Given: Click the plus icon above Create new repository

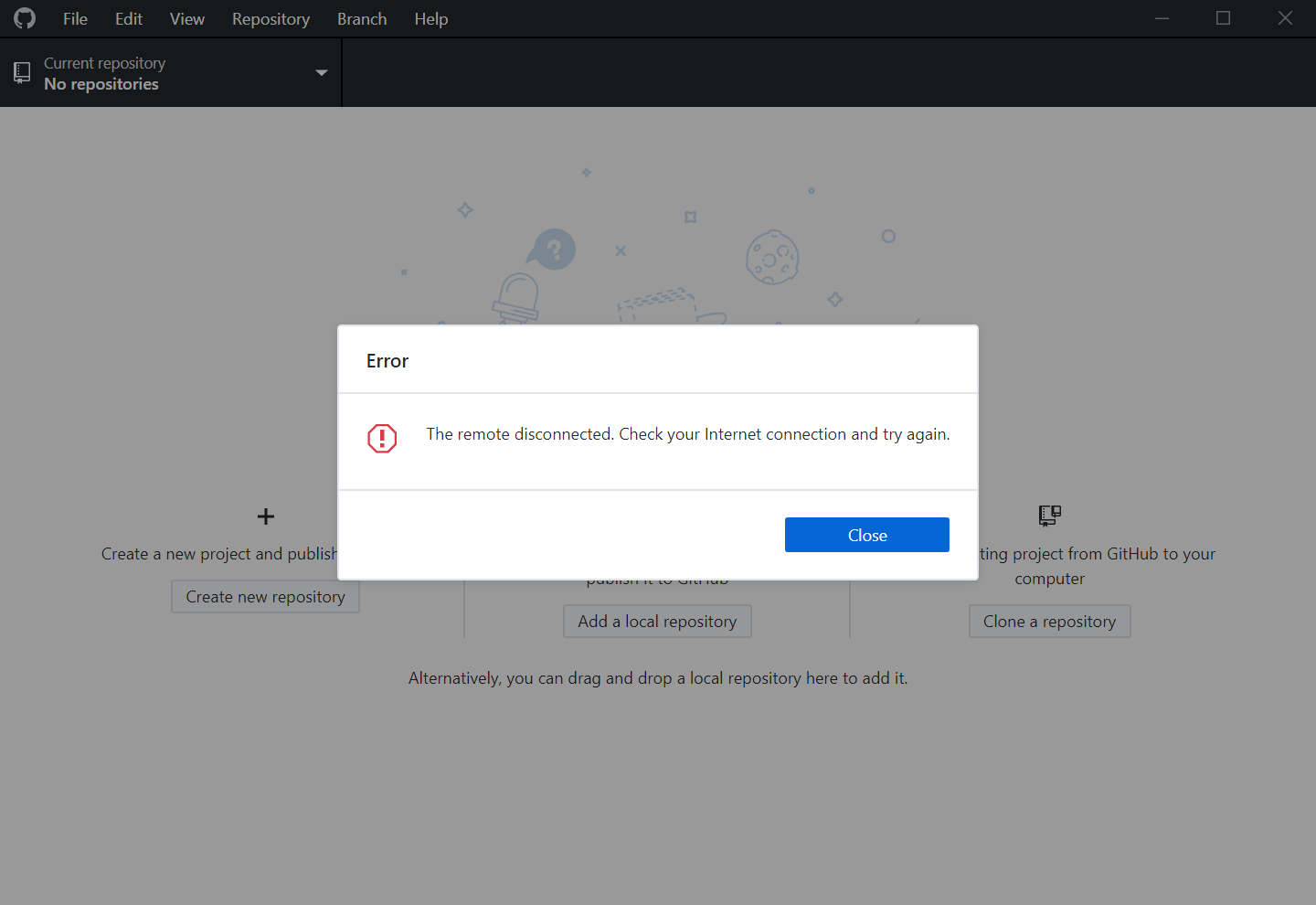Looking at the screenshot, I should 265,516.
